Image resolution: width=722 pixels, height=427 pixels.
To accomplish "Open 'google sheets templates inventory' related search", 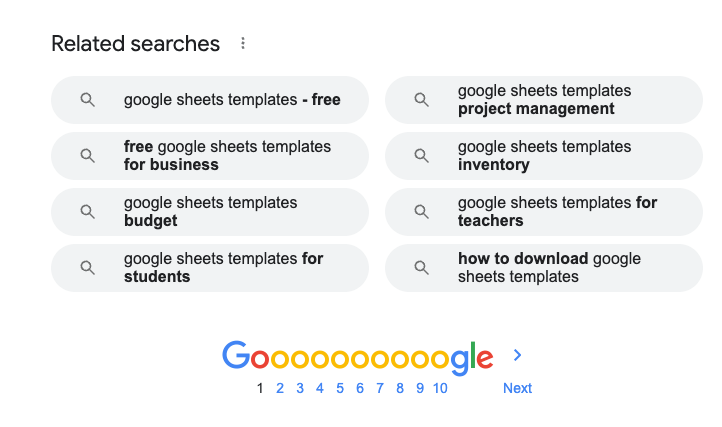I will point(544,156).
